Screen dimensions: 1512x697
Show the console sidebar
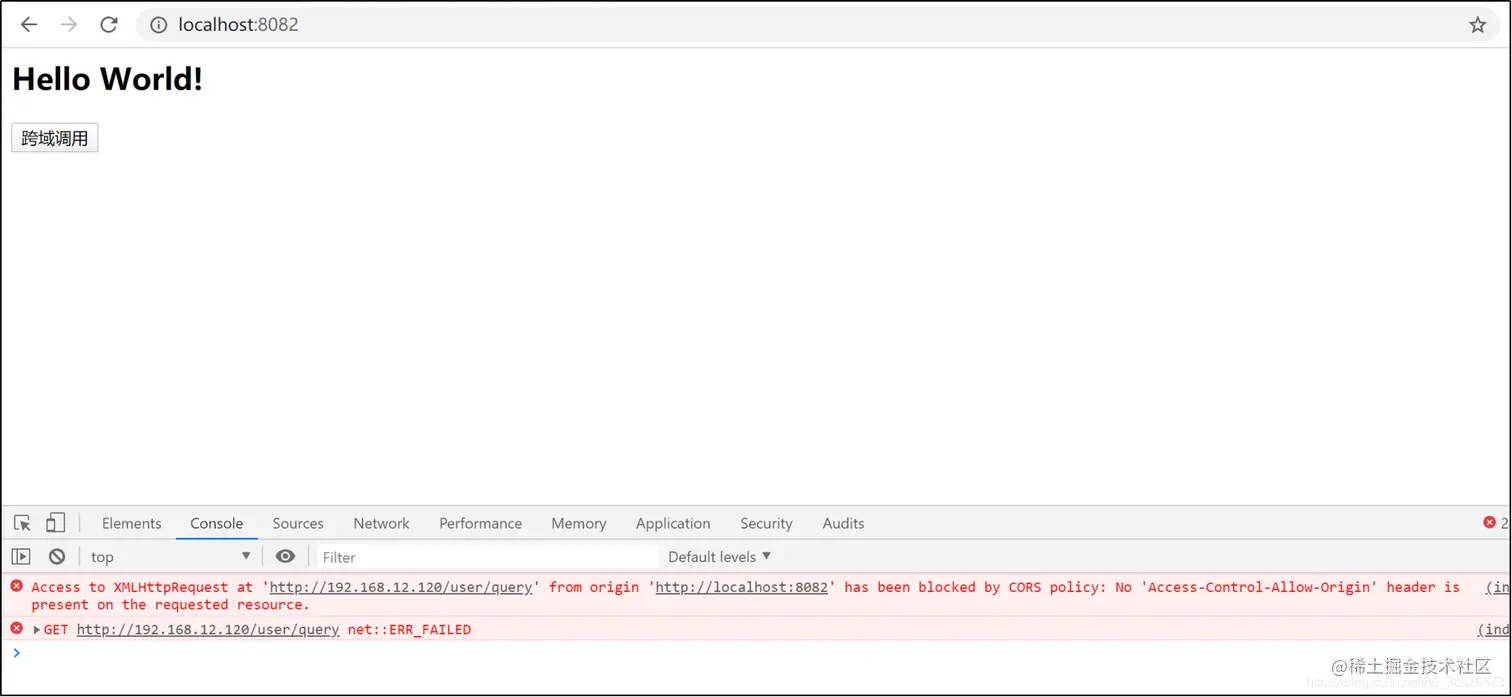21,557
